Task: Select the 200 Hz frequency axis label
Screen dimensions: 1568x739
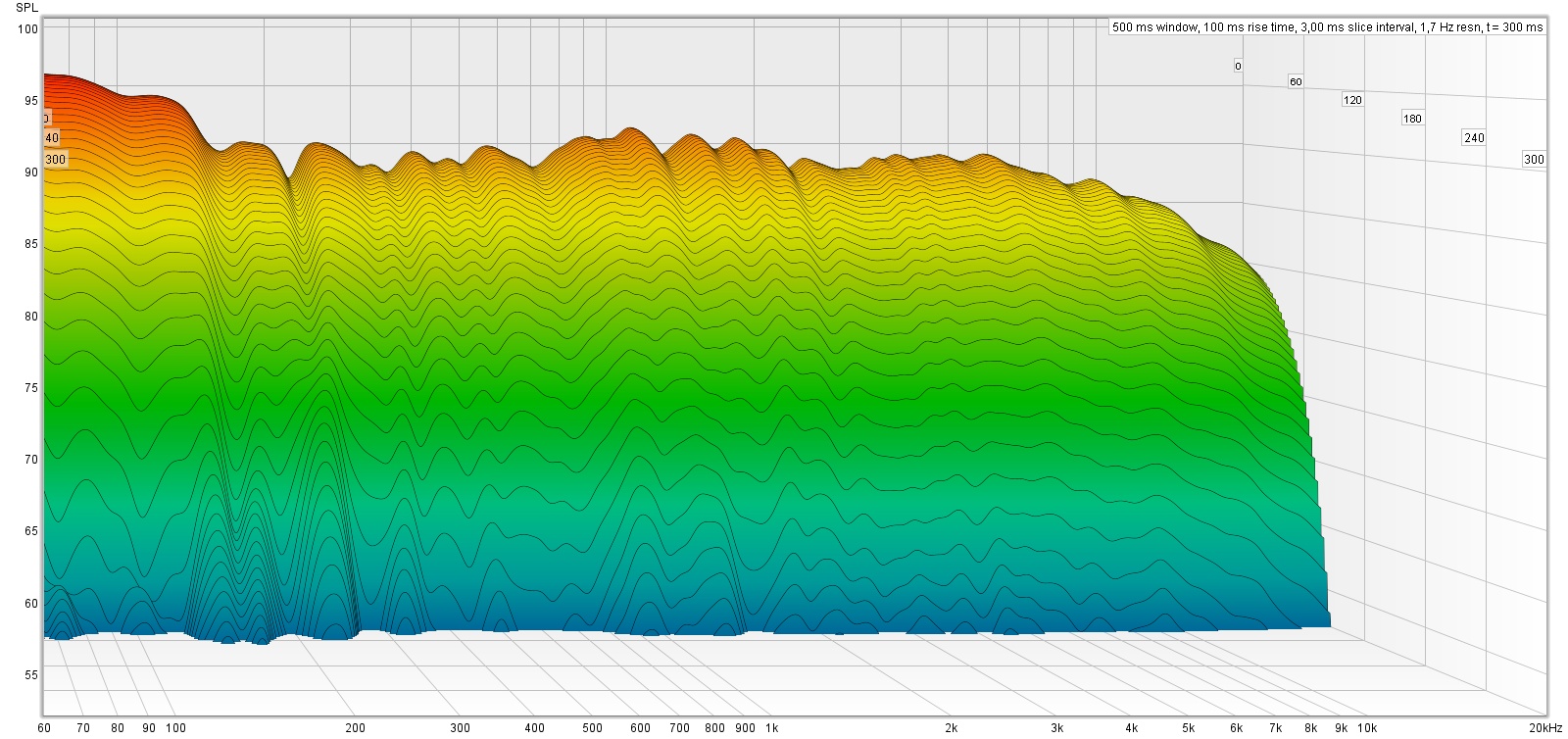Action: [x=355, y=728]
